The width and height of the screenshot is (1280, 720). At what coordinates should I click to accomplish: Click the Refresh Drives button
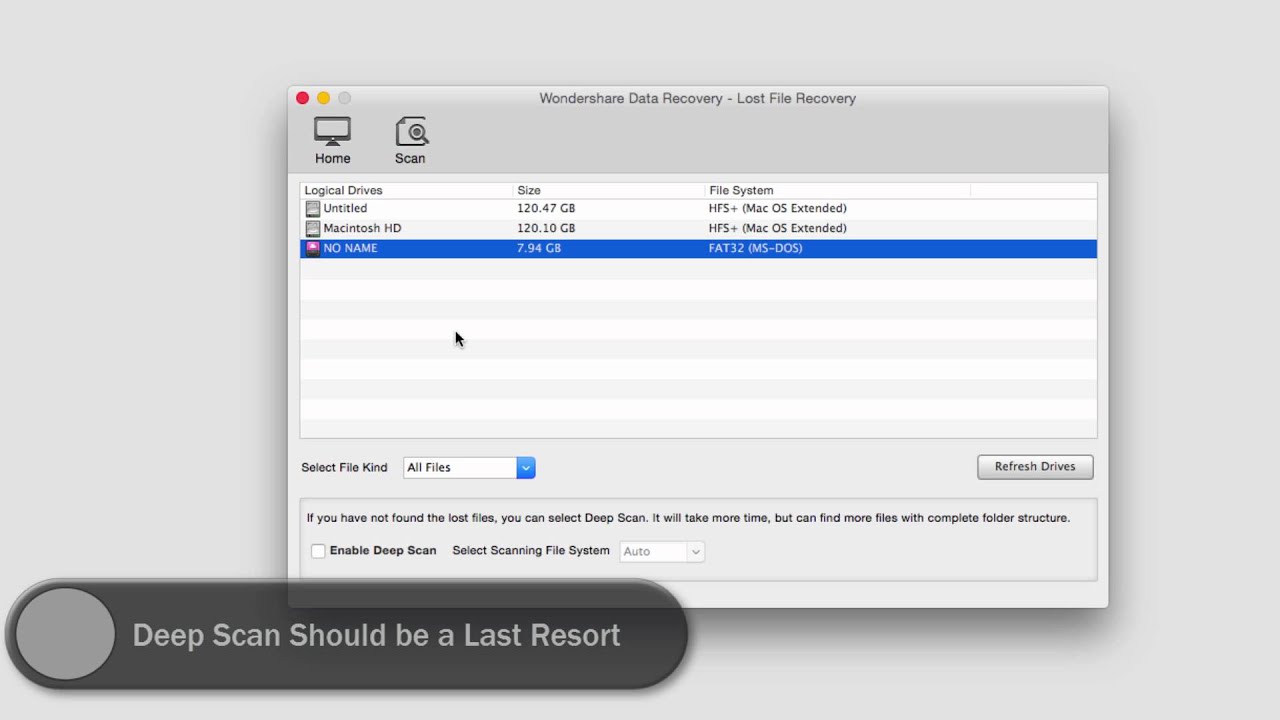(1035, 467)
